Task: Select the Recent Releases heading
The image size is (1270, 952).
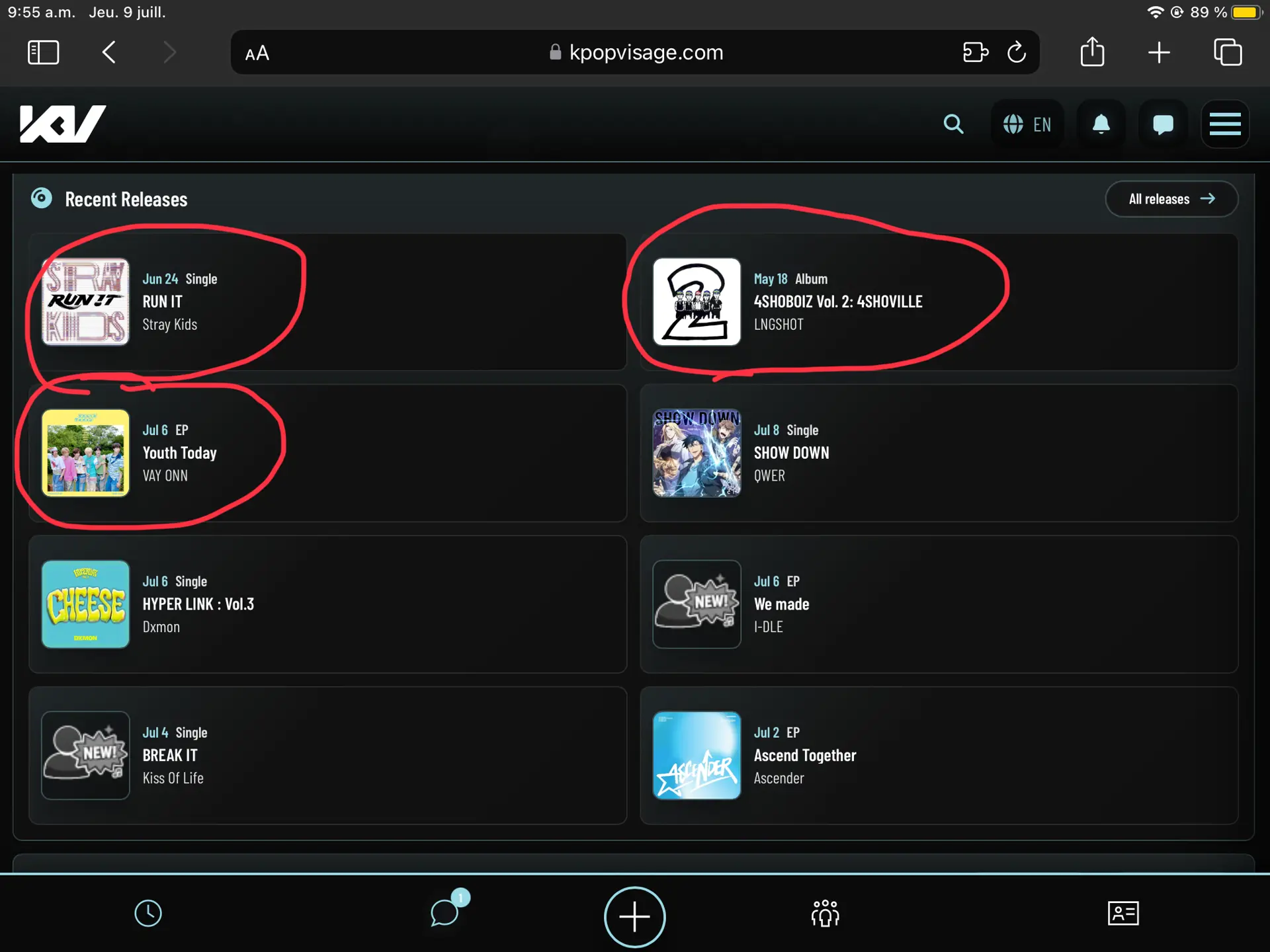Action: 126,200
